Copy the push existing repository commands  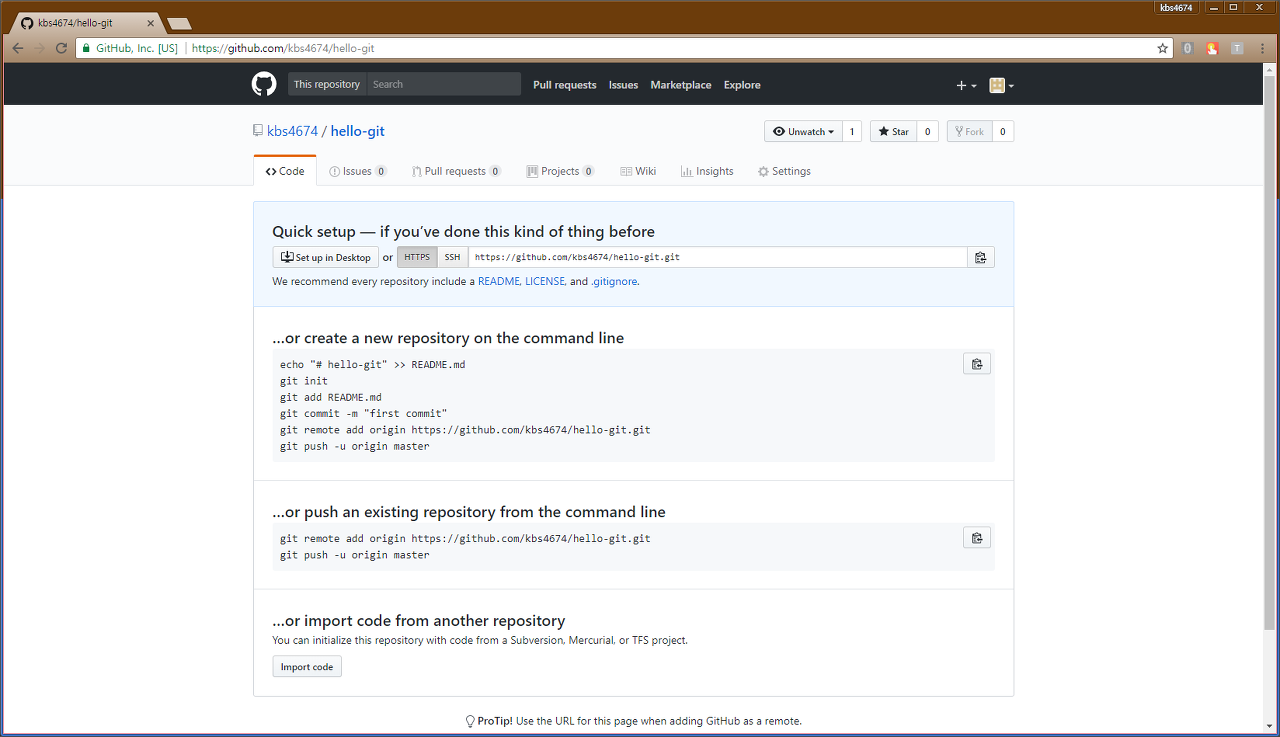click(977, 538)
